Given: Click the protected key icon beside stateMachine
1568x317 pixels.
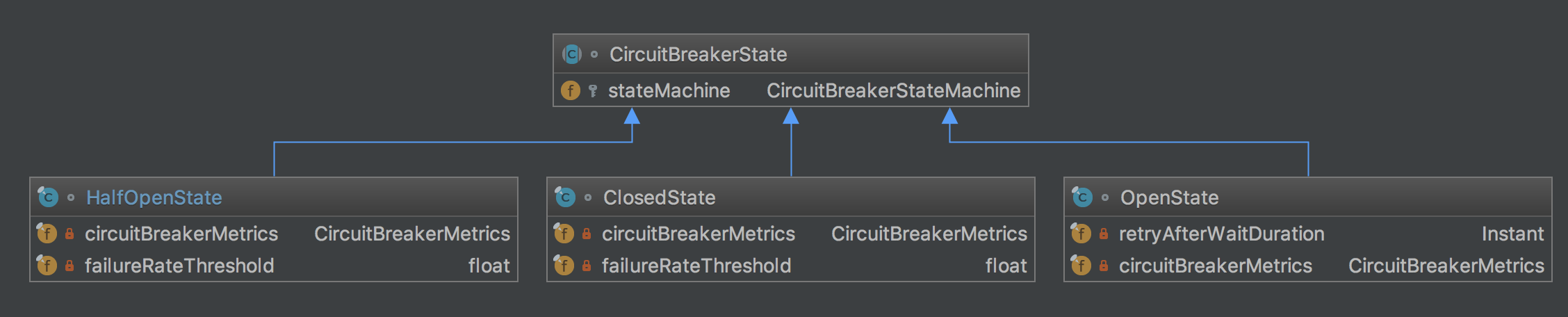Looking at the screenshot, I should pyautogui.click(x=593, y=91).
